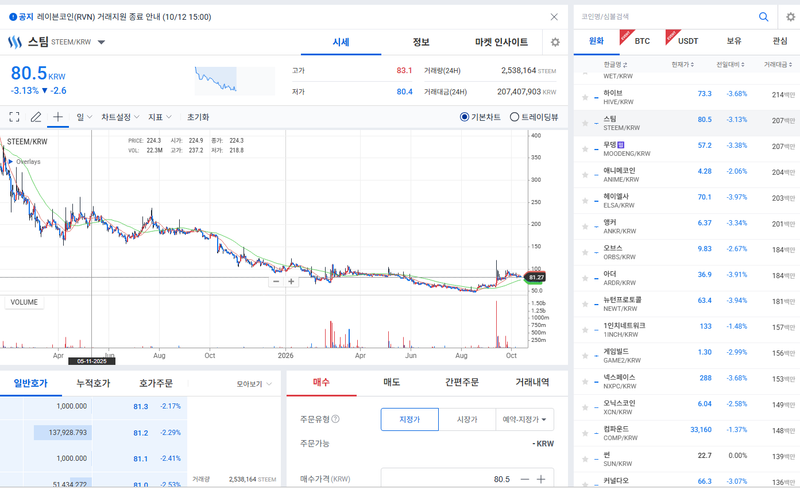The height and width of the screenshot is (488, 800).
Task: Switch to 정보 tab
Action: [421, 42]
